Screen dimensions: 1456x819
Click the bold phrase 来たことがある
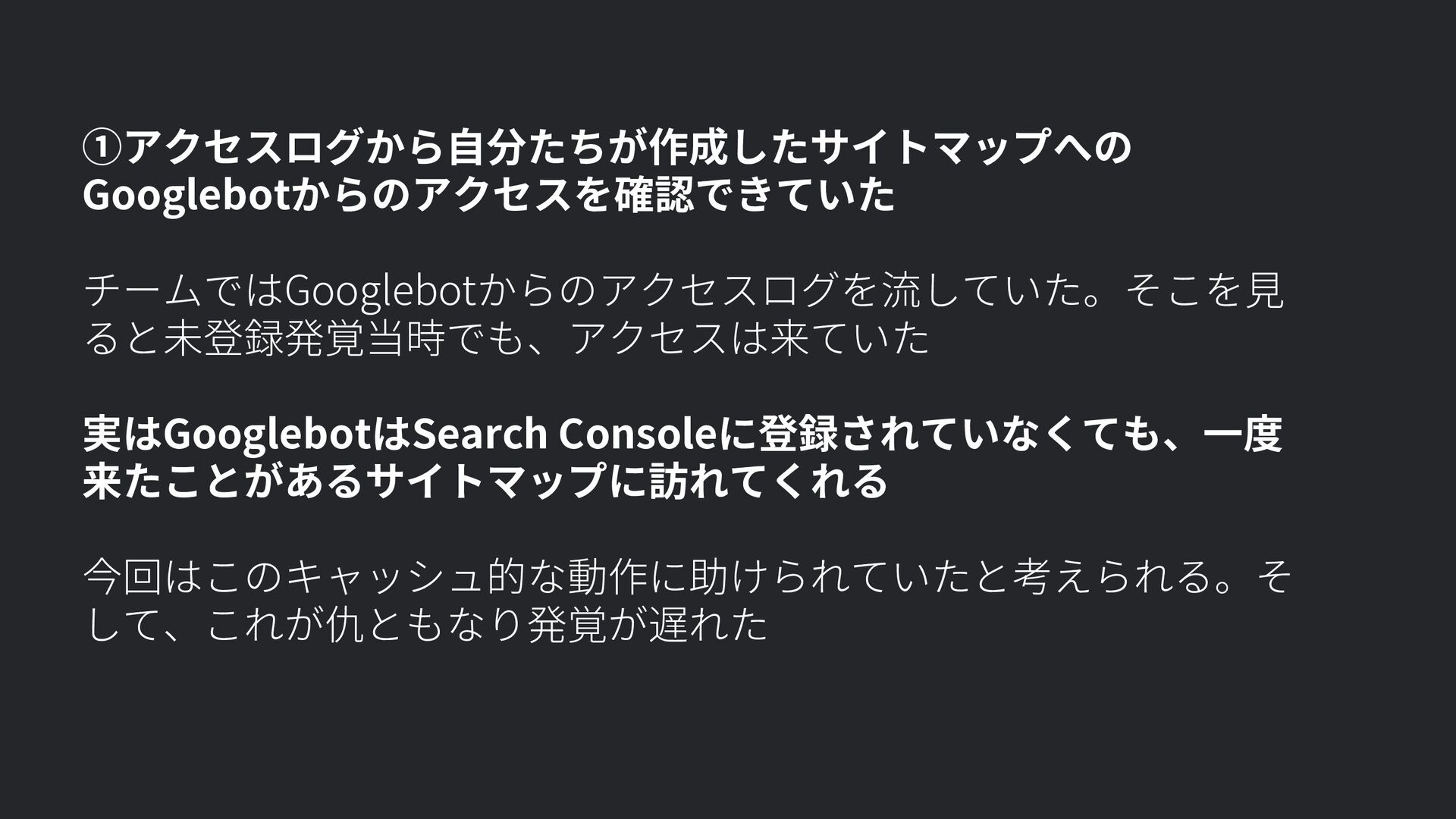click(223, 482)
